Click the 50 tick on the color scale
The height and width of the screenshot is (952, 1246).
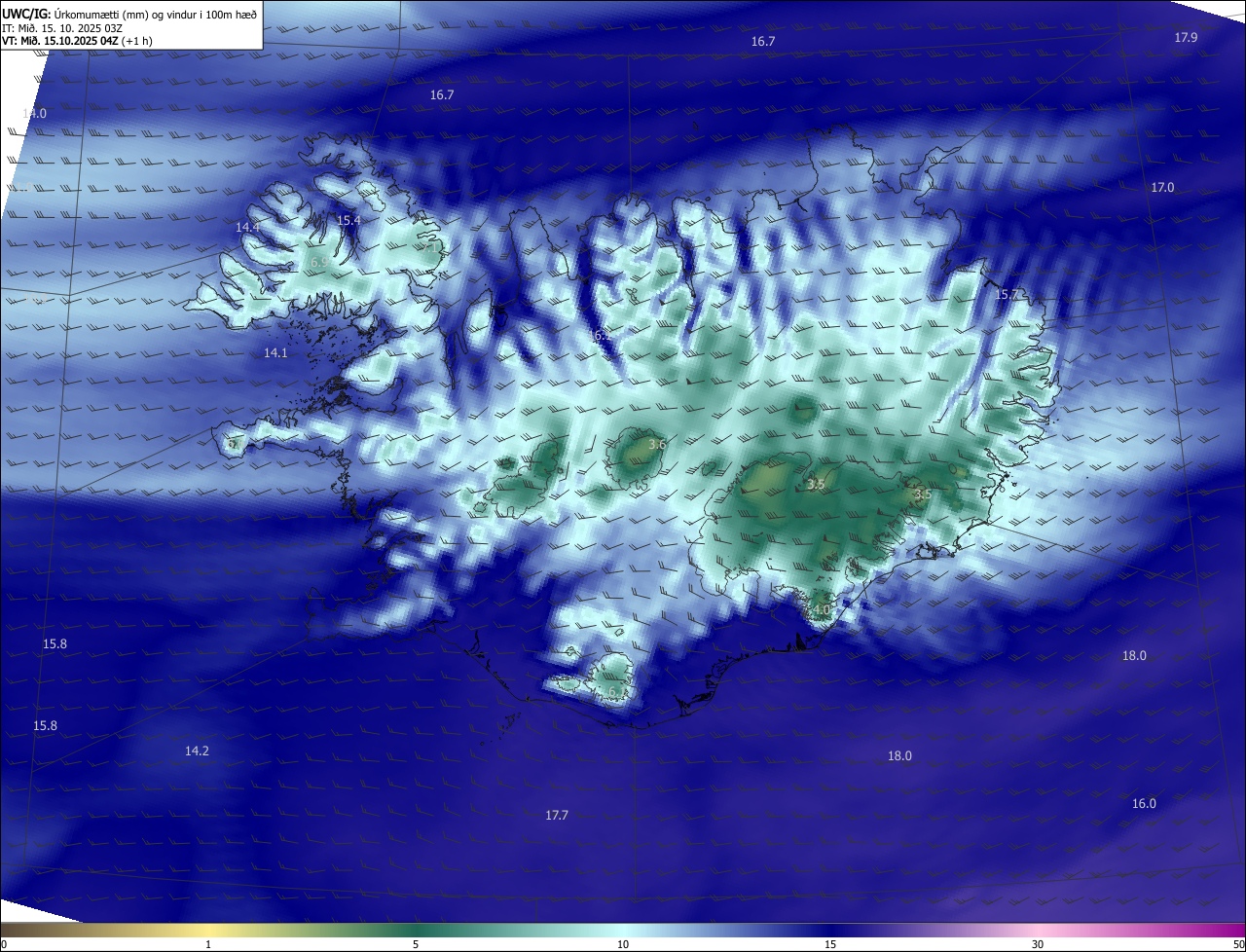(x=1238, y=944)
